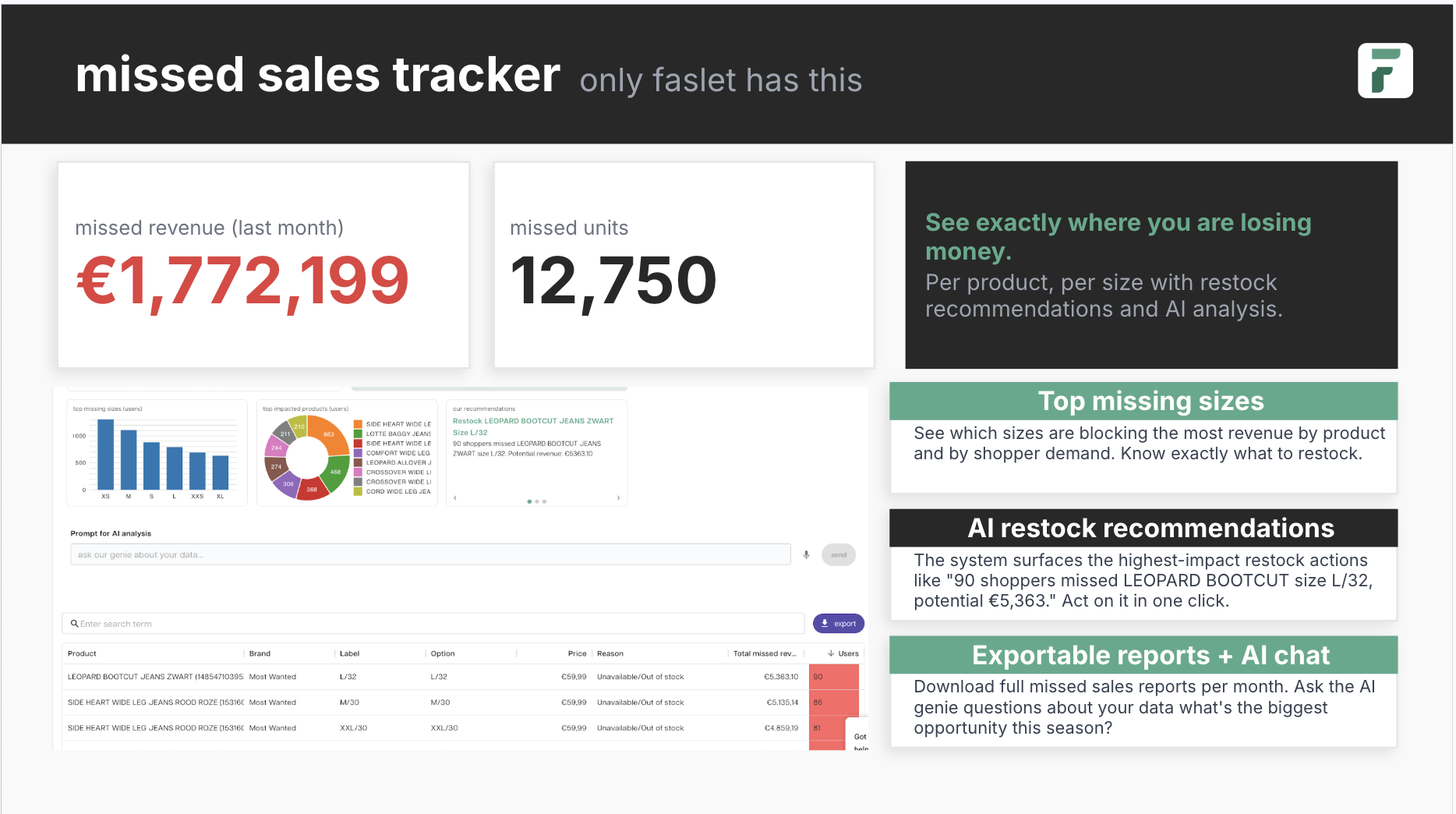The height and width of the screenshot is (814, 1456).
Task: Sort table by Product column header
Action: coord(82,653)
